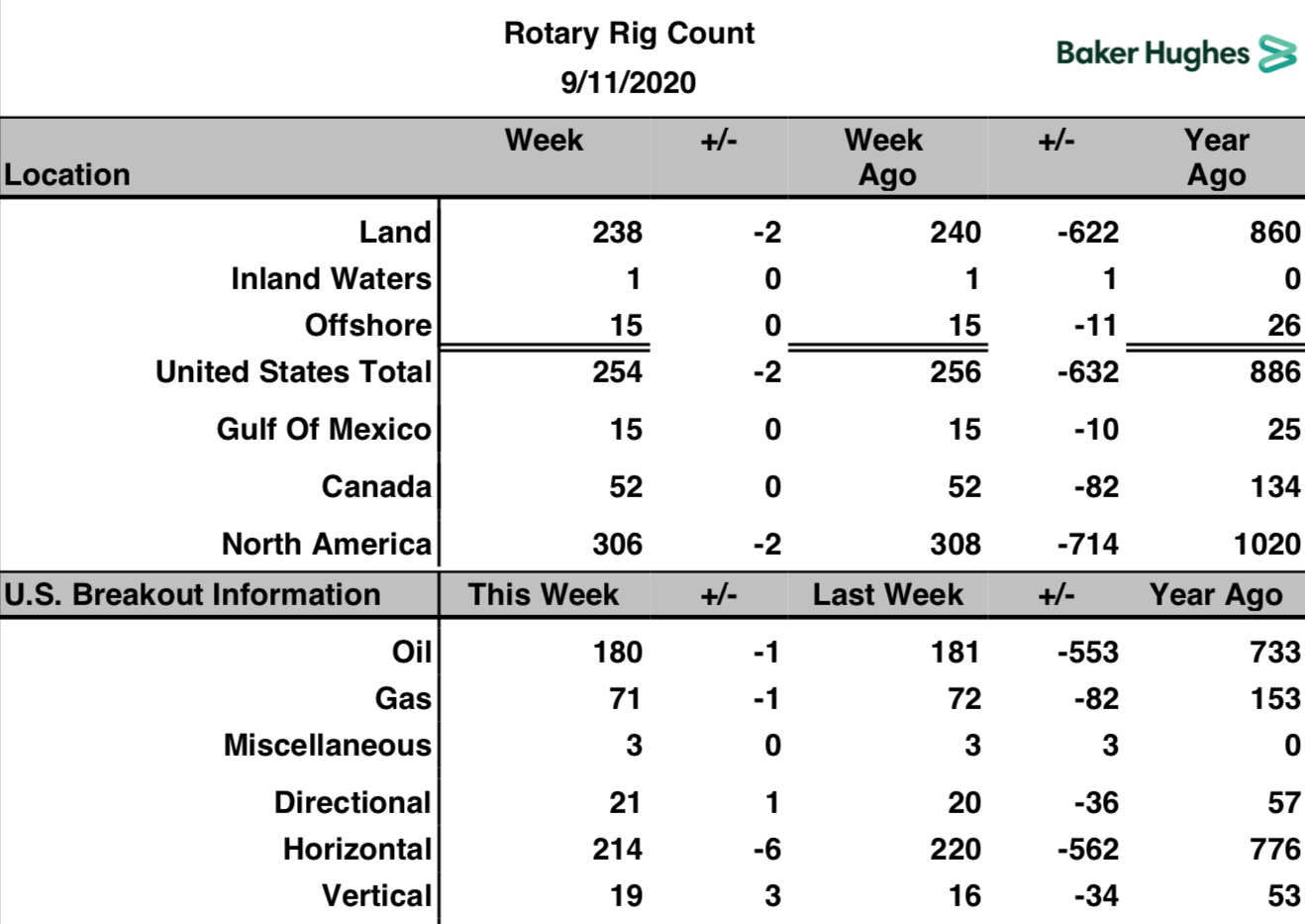Click the Last Week column header

pyautogui.click(x=888, y=594)
